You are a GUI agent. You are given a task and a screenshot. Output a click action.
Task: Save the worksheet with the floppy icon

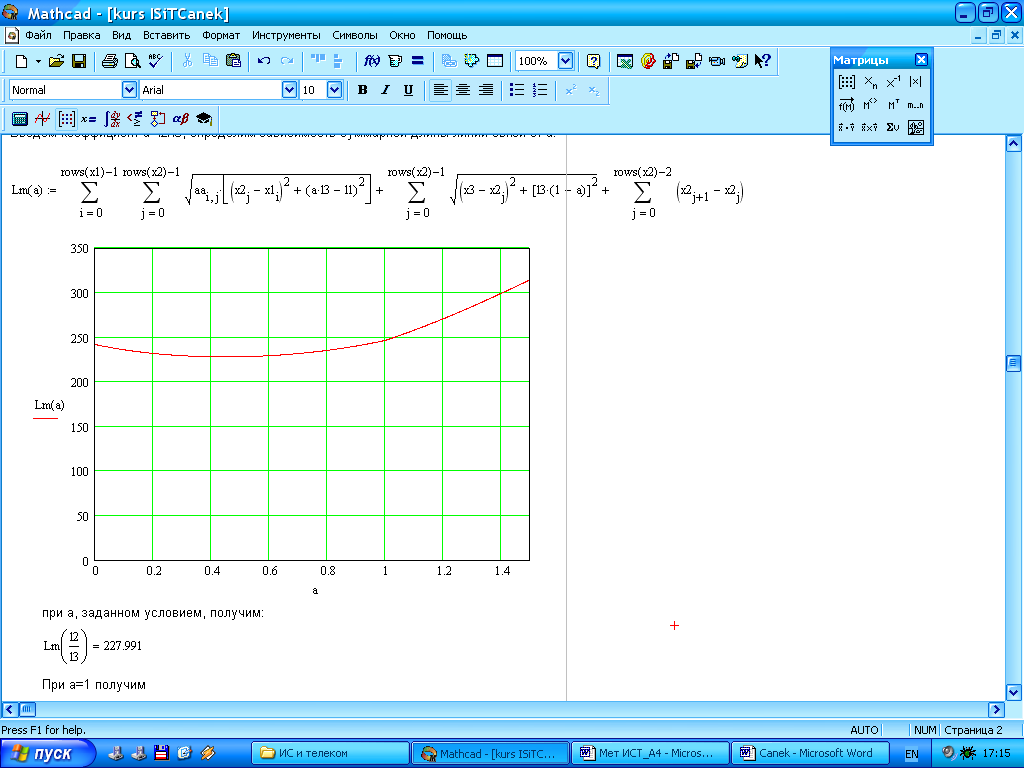(79, 61)
